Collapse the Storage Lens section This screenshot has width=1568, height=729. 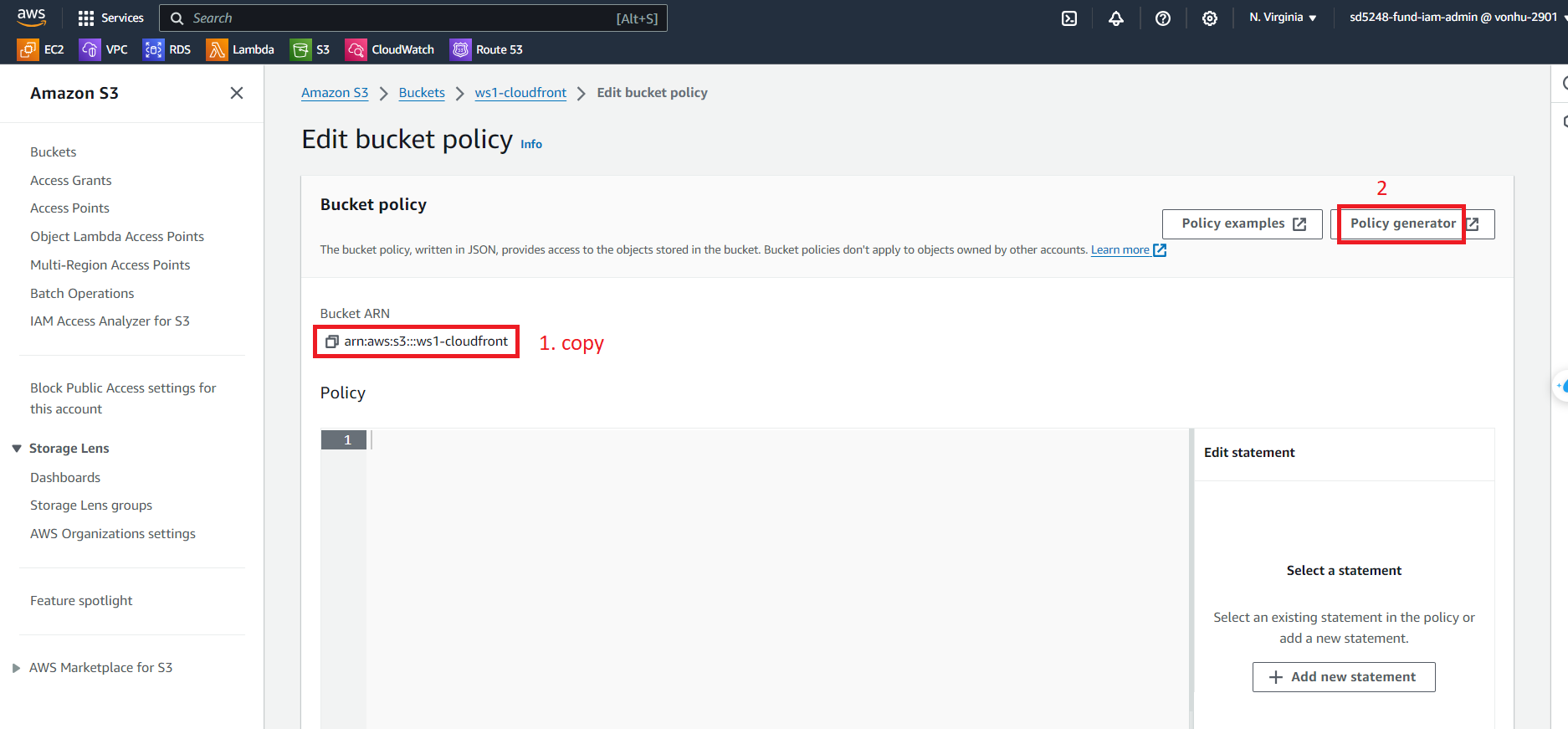tap(17, 449)
